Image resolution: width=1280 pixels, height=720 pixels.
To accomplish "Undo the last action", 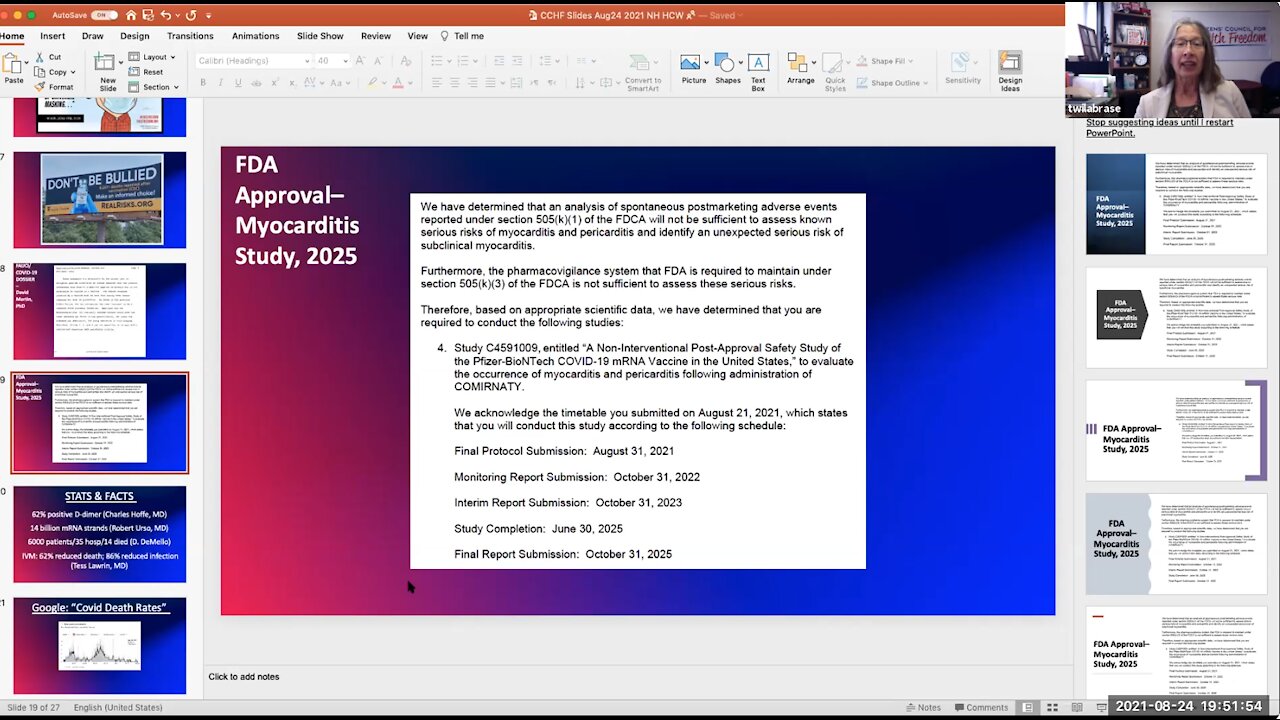I will (166, 15).
